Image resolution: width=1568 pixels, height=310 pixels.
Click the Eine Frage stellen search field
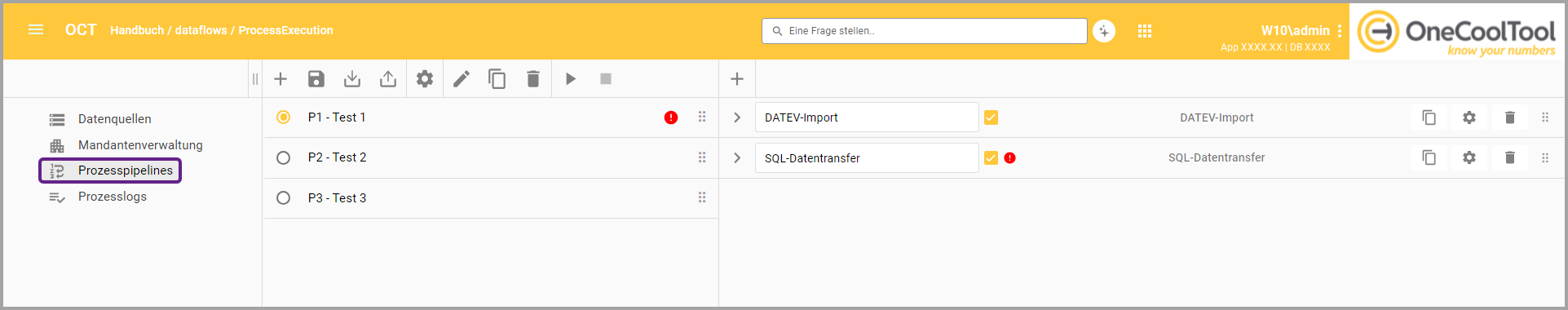click(x=924, y=31)
